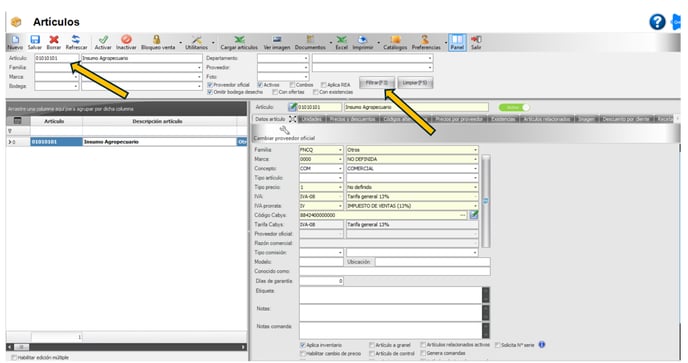
Task: Uncheck the Activos filter checkbox
Action: (x=260, y=85)
